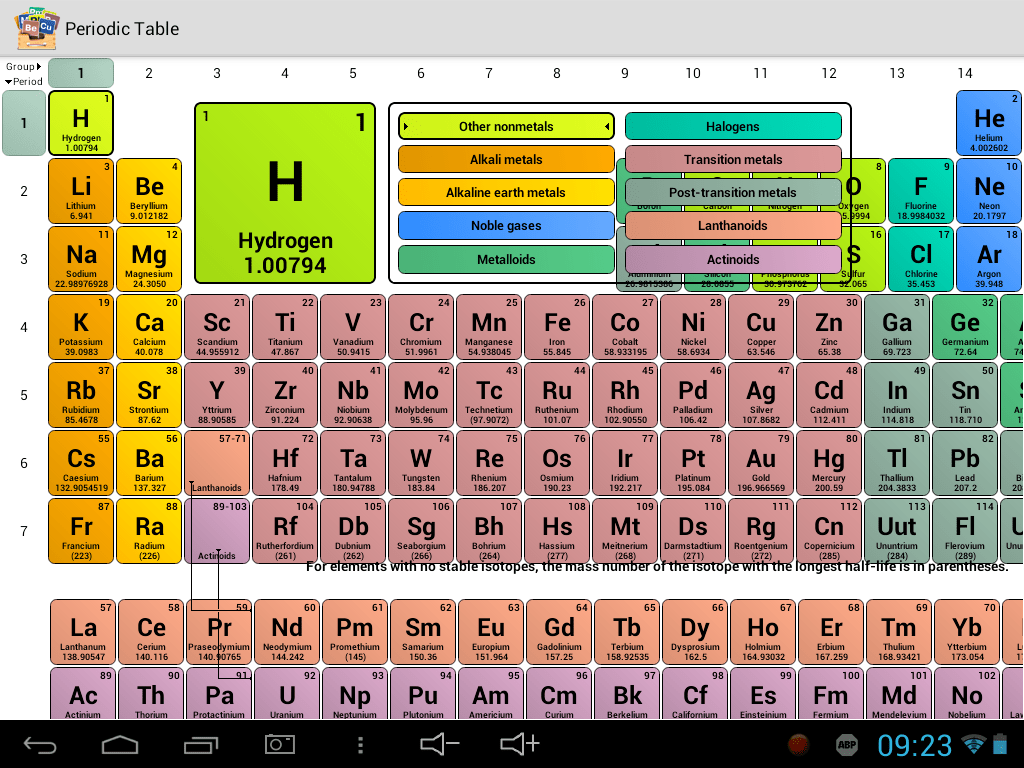This screenshot has width=1024, height=768.
Task: Select the Gold element cell
Action: [x=761, y=463]
